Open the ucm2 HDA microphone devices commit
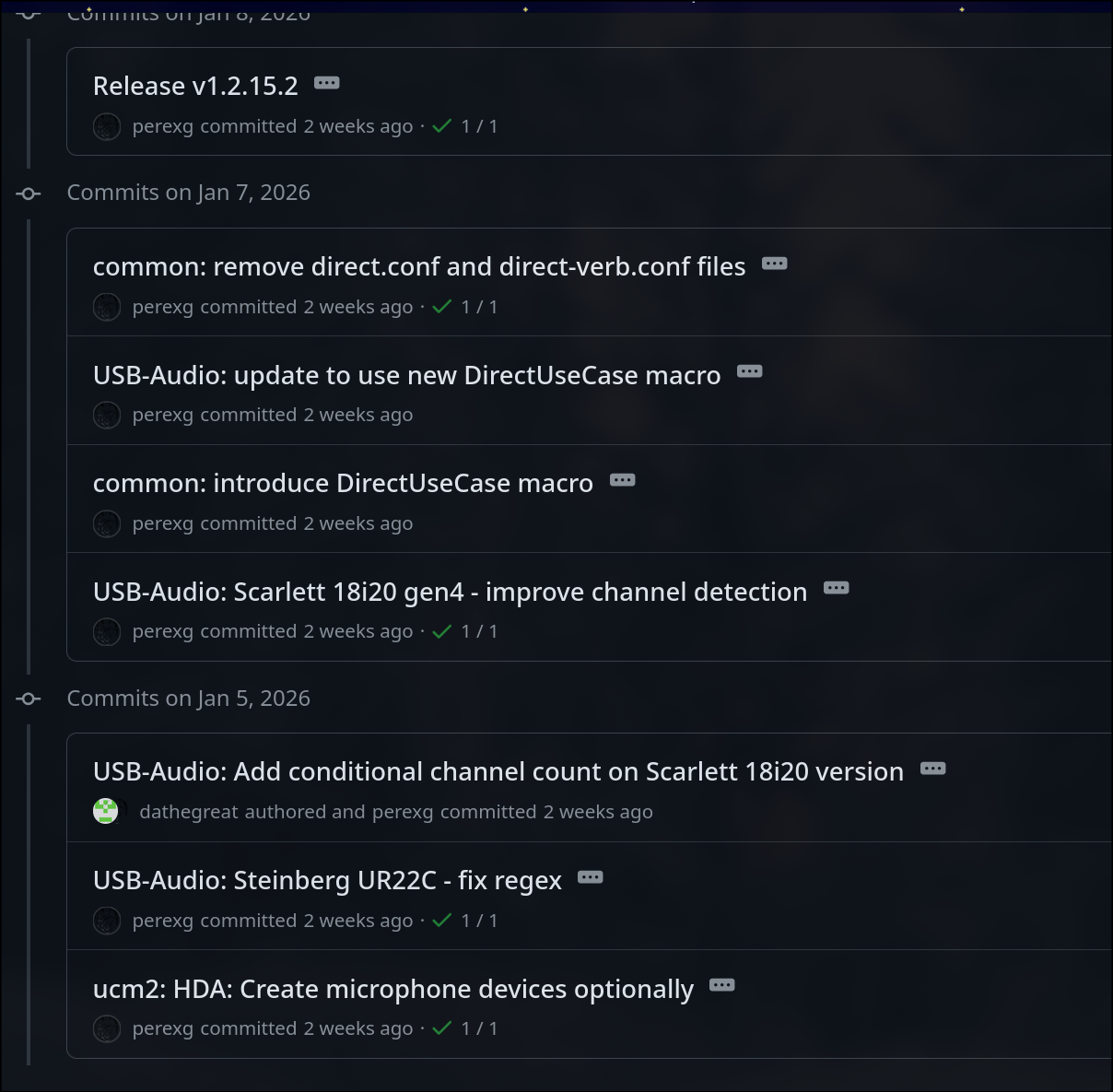The height and width of the screenshot is (1092, 1113). point(392,989)
